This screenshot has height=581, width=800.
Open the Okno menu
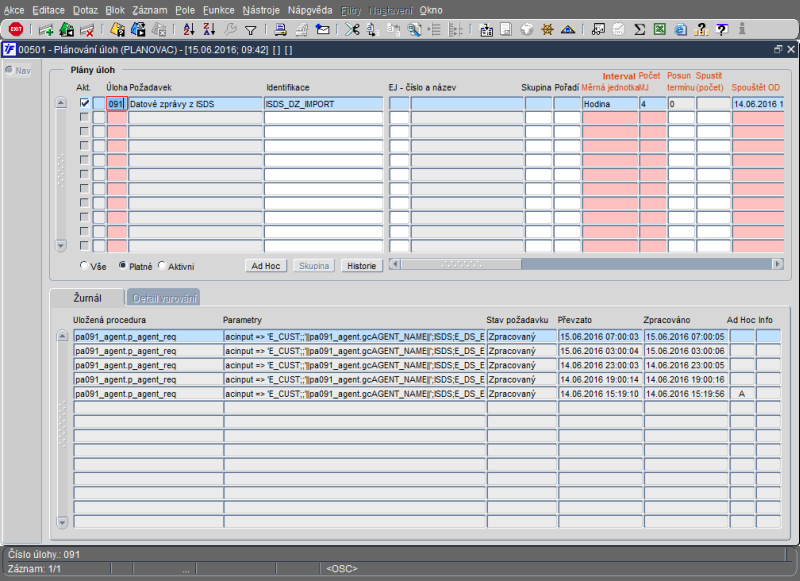[x=431, y=10]
